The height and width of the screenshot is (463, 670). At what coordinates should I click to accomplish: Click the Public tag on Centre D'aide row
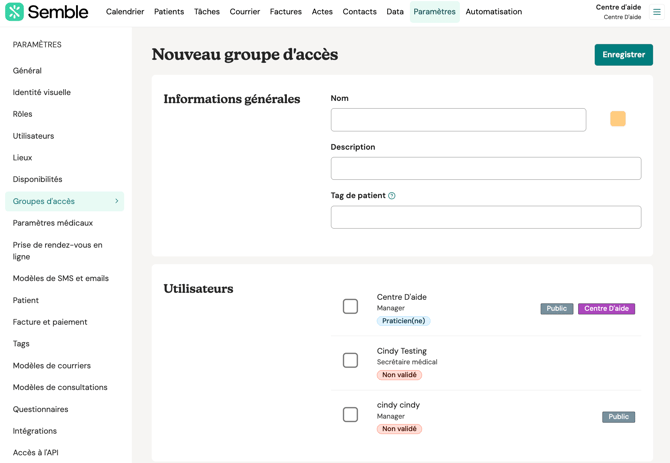[556, 309]
